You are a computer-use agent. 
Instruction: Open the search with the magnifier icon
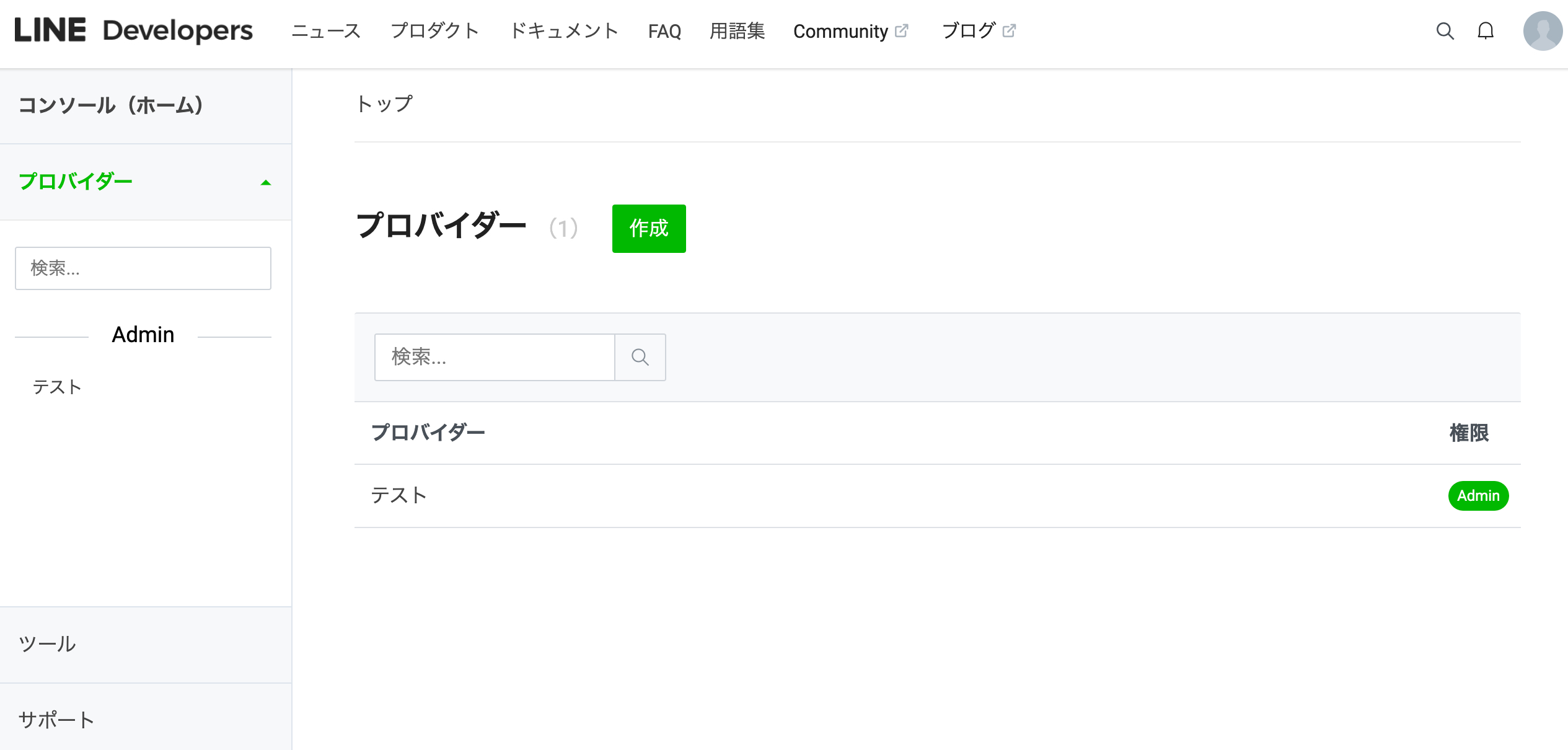(1445, 31)
